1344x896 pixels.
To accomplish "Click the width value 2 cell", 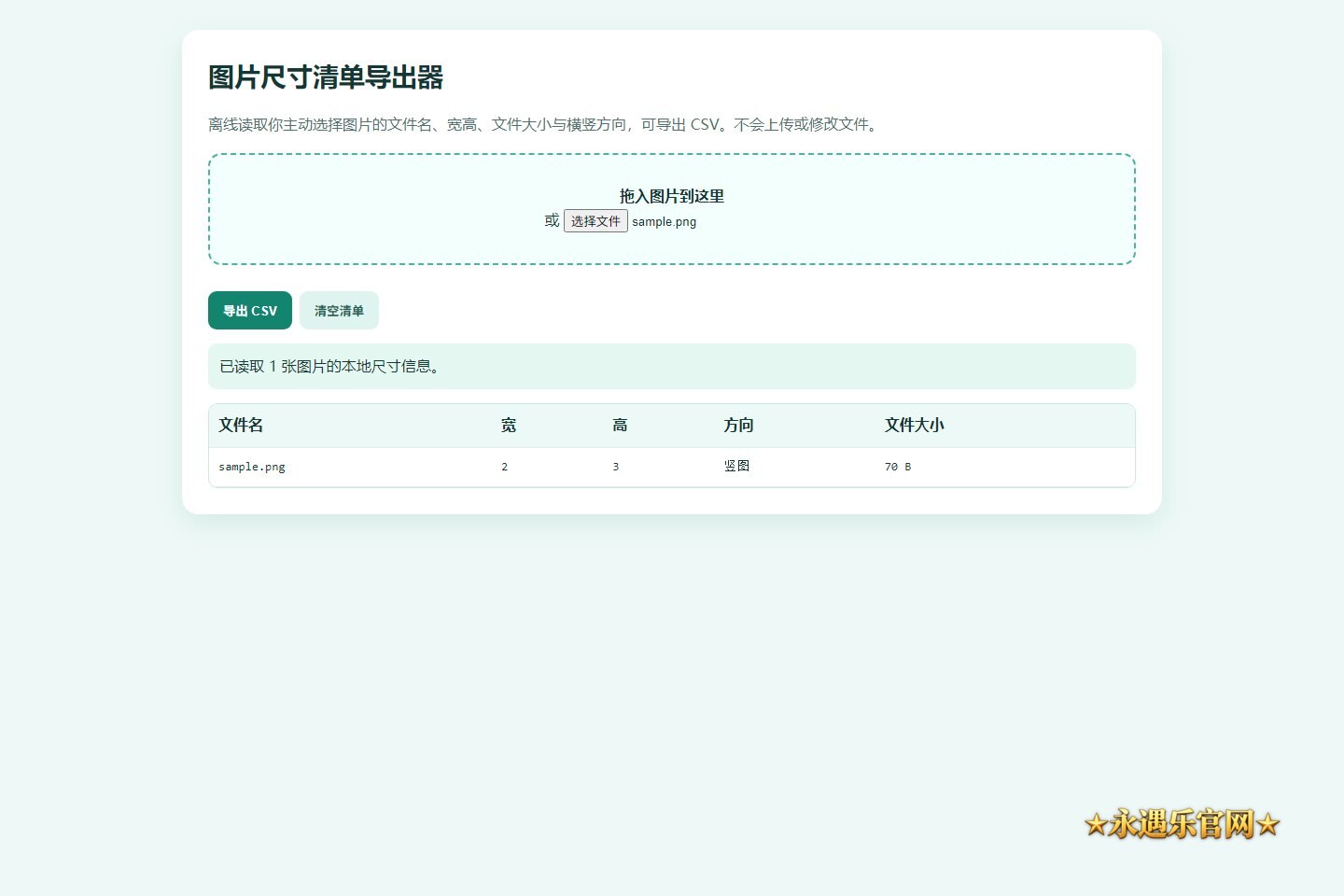I will pyautogui.click(x=505, y=467).
